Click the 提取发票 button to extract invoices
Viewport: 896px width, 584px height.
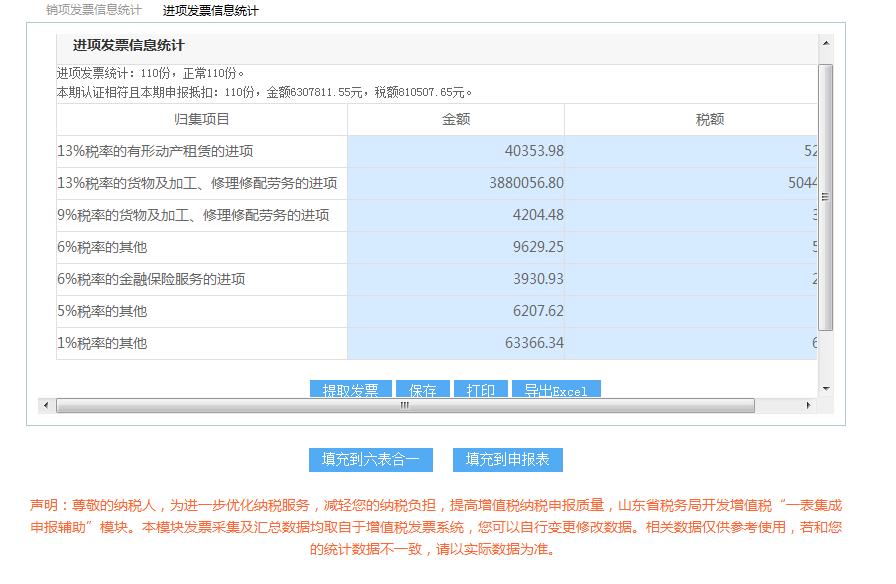click(352, 389)
